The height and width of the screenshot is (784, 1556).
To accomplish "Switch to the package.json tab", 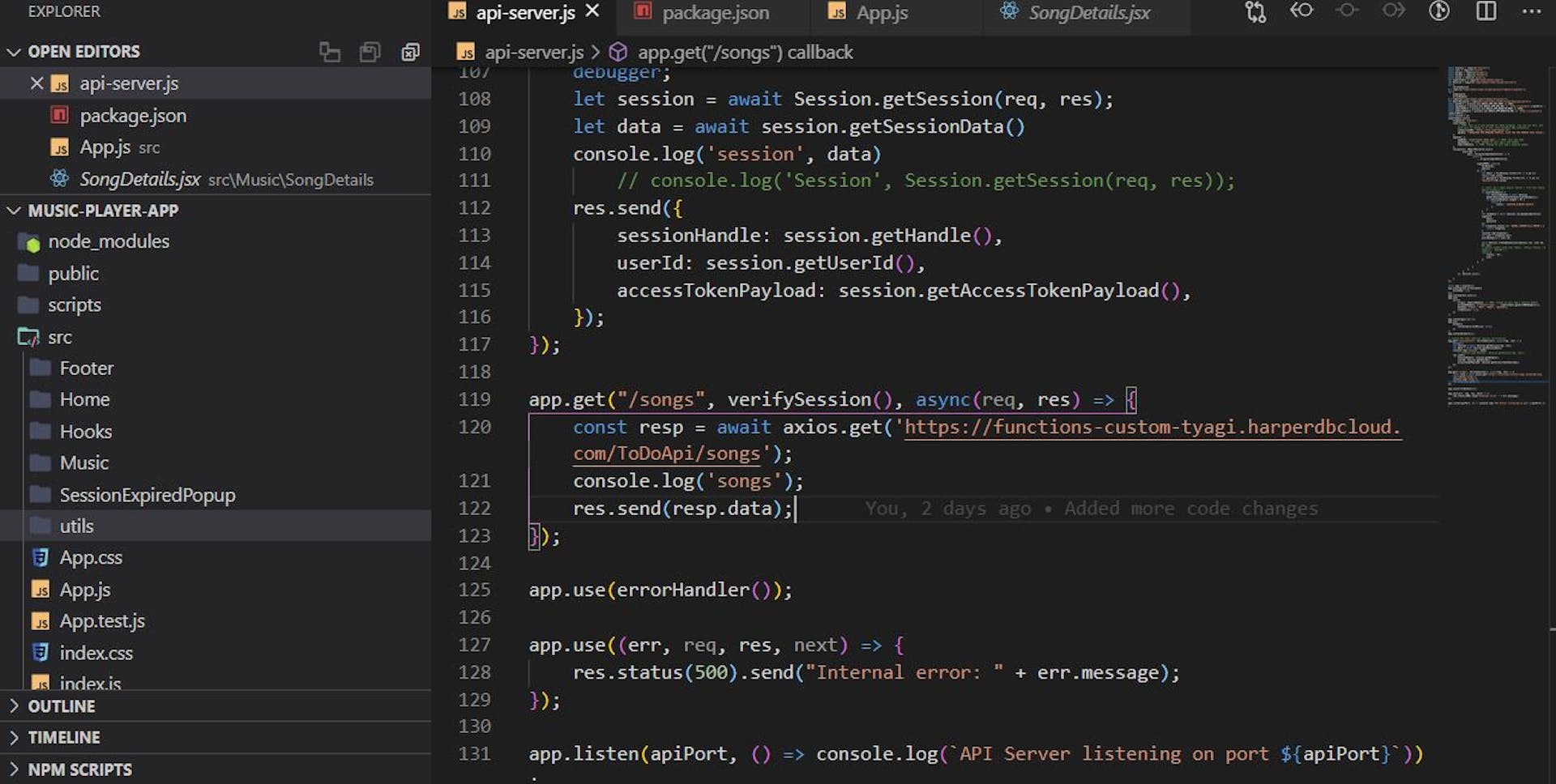I will 715,13.
